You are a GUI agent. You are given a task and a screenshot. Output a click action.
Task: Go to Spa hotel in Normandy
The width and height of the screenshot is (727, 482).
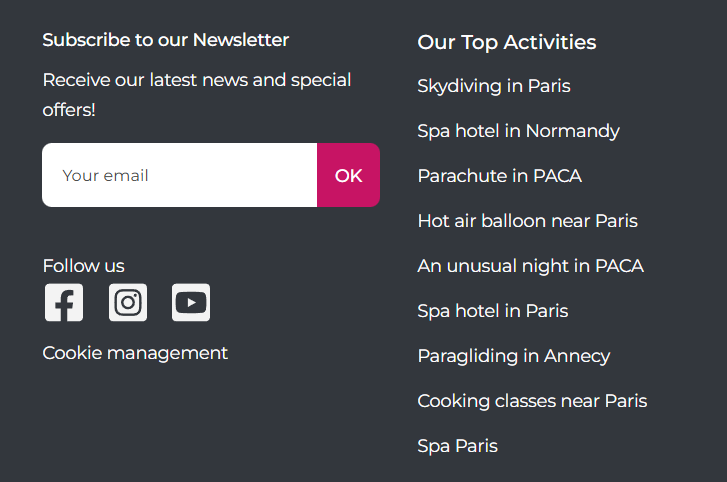point(518,131)
